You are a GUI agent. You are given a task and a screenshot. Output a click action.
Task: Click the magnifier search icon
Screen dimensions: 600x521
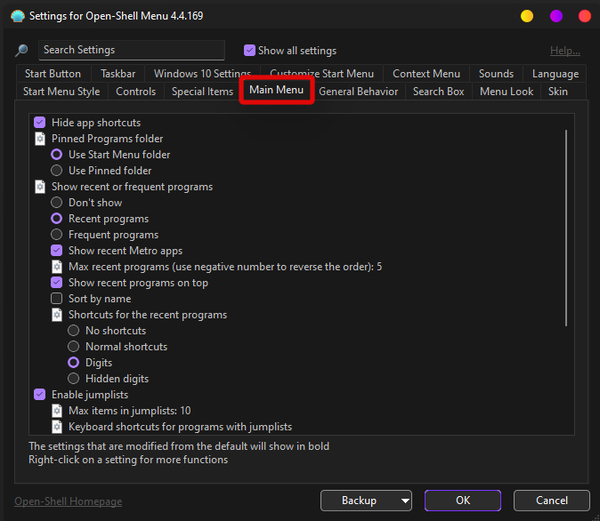(21, 51)
